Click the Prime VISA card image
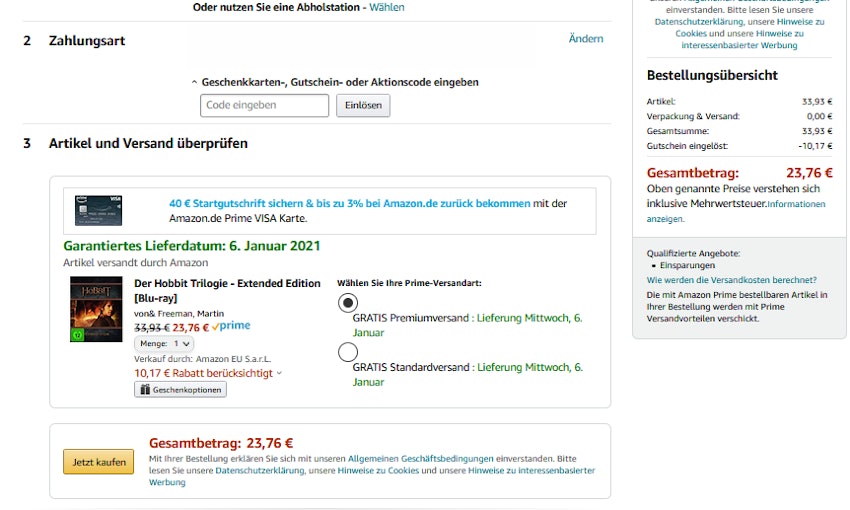 [x=98, y=210]
